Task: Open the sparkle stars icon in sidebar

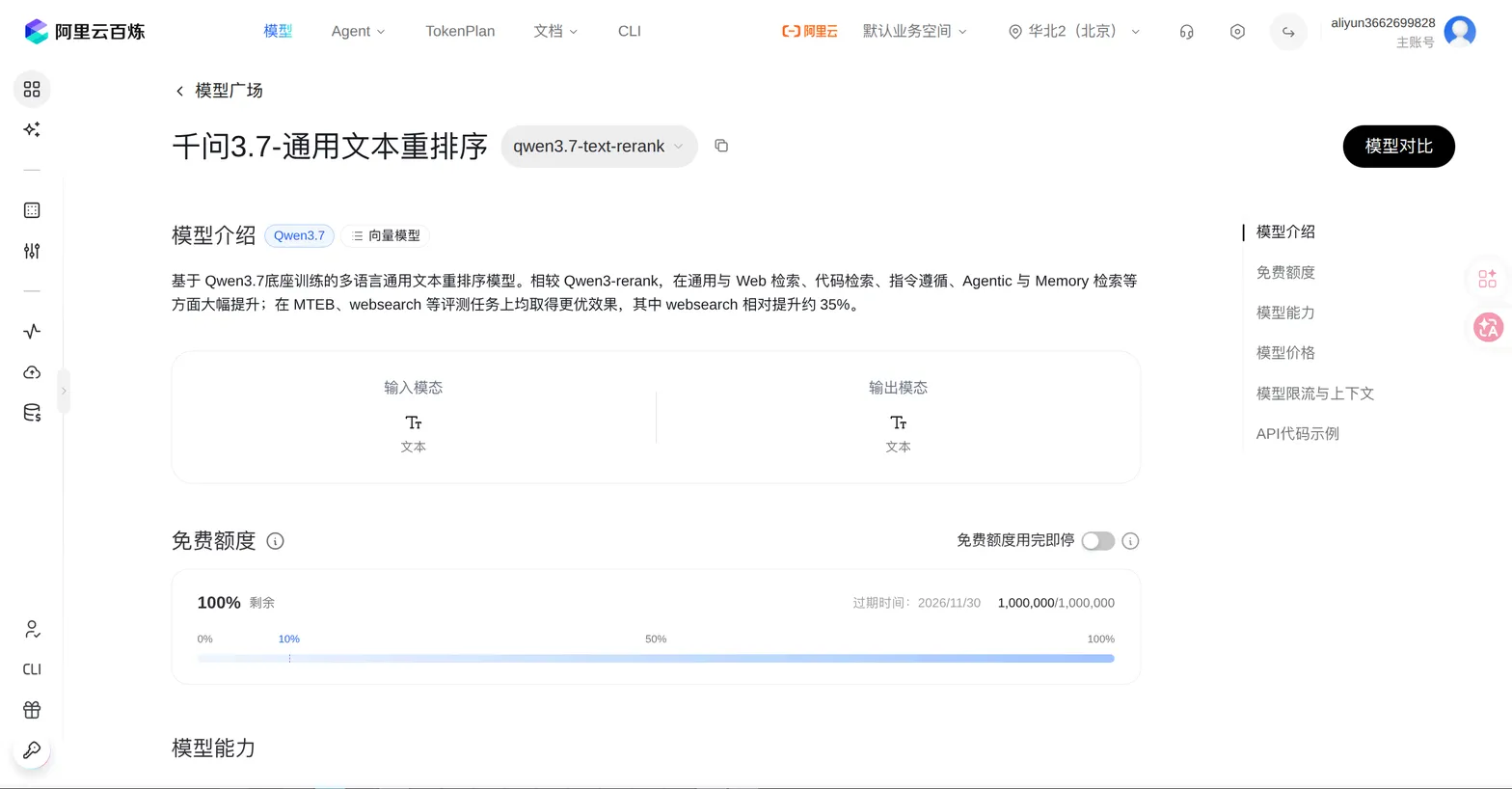Action: click(x=32, y=129)
